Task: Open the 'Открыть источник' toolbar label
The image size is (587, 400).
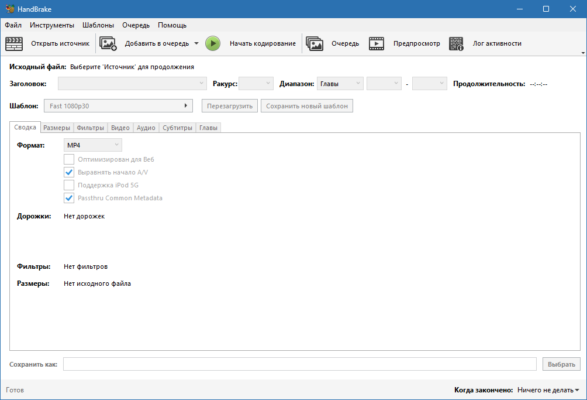Action: click(60, 43)
